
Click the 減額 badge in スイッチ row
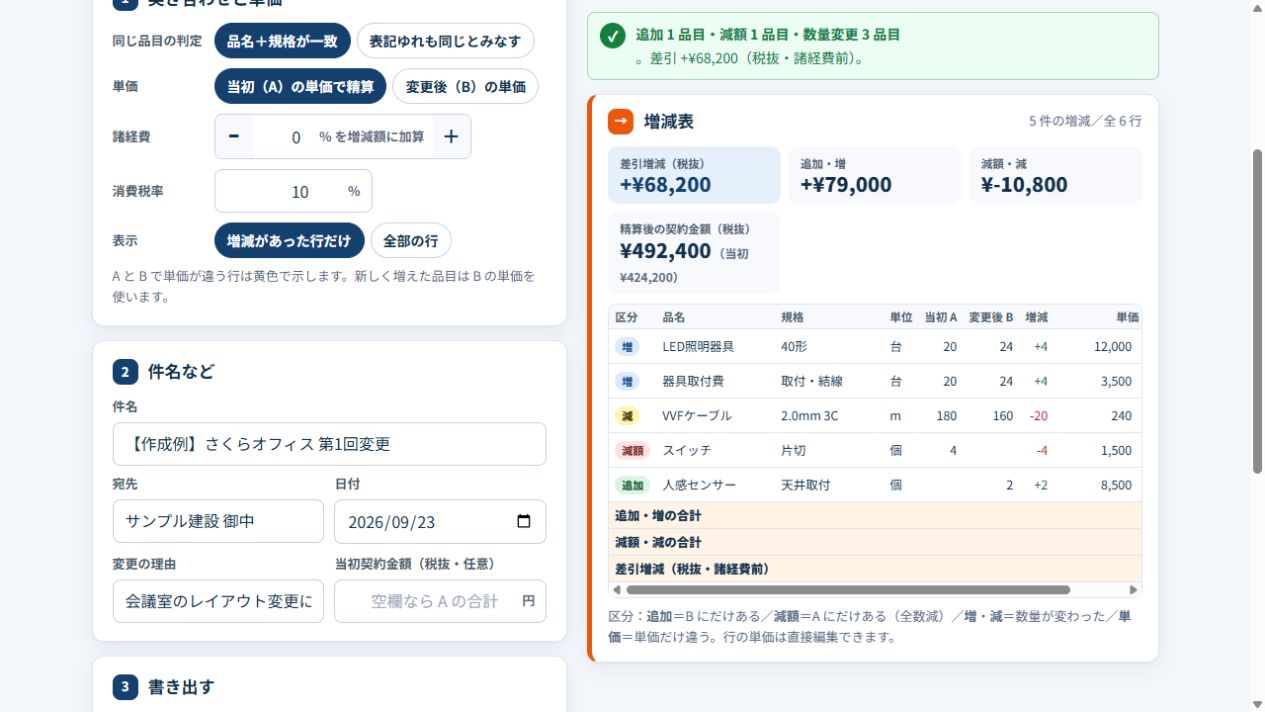[632, 451]
